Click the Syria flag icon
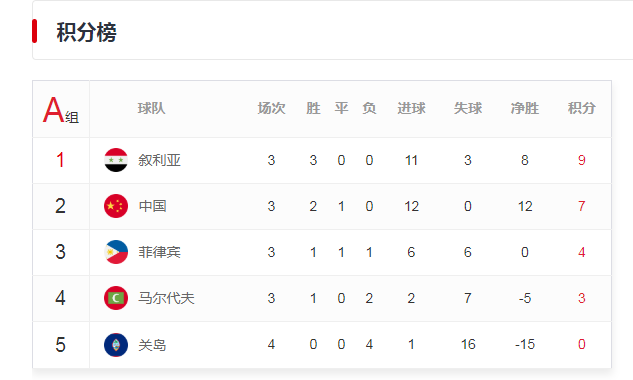Image resolution: width=633 pixels, height=380 pixels. click(x=116, y=160)
